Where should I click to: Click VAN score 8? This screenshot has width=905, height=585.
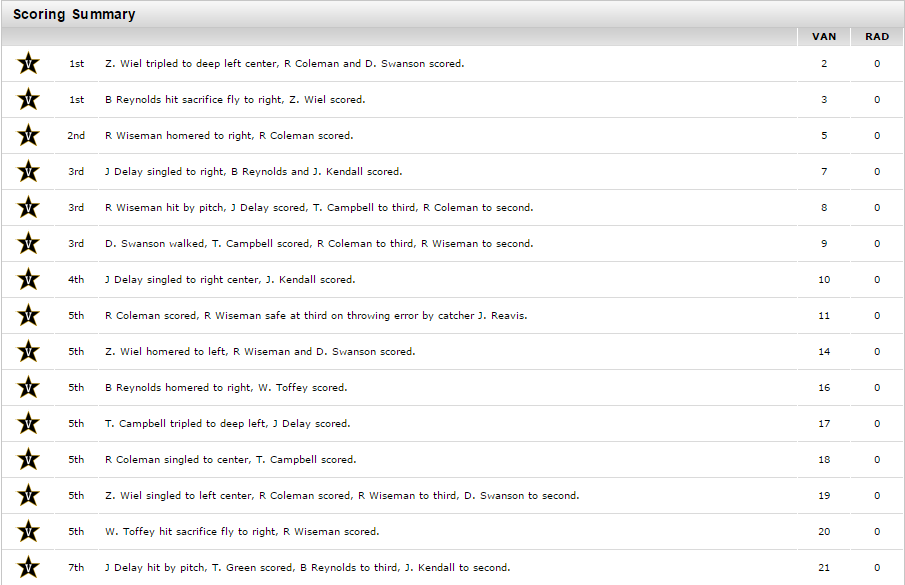coord(824,207)
